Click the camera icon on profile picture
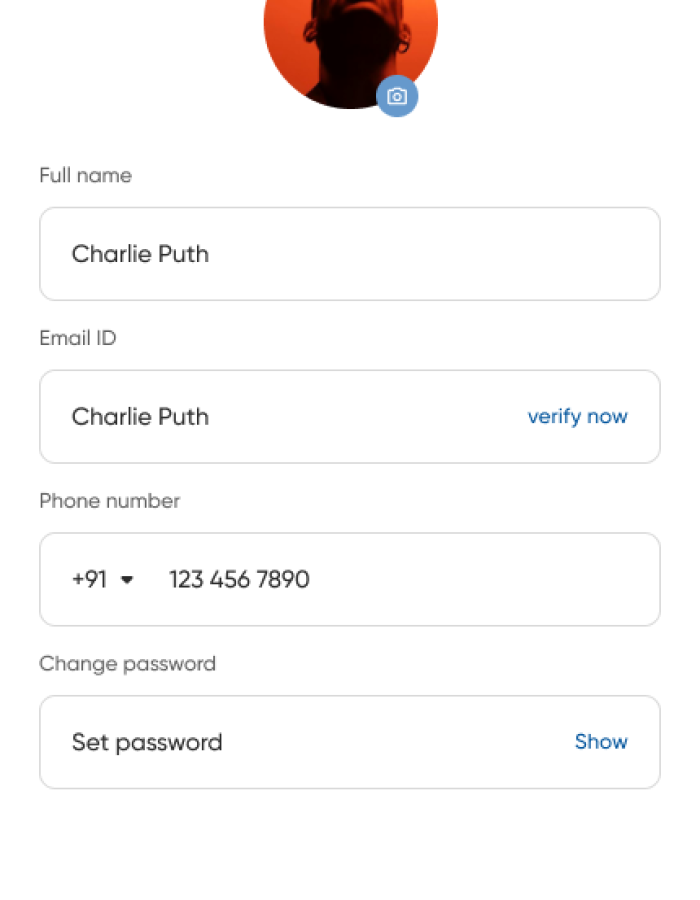Viewport: 700px width, 900px height. click(x=397, y=96)
